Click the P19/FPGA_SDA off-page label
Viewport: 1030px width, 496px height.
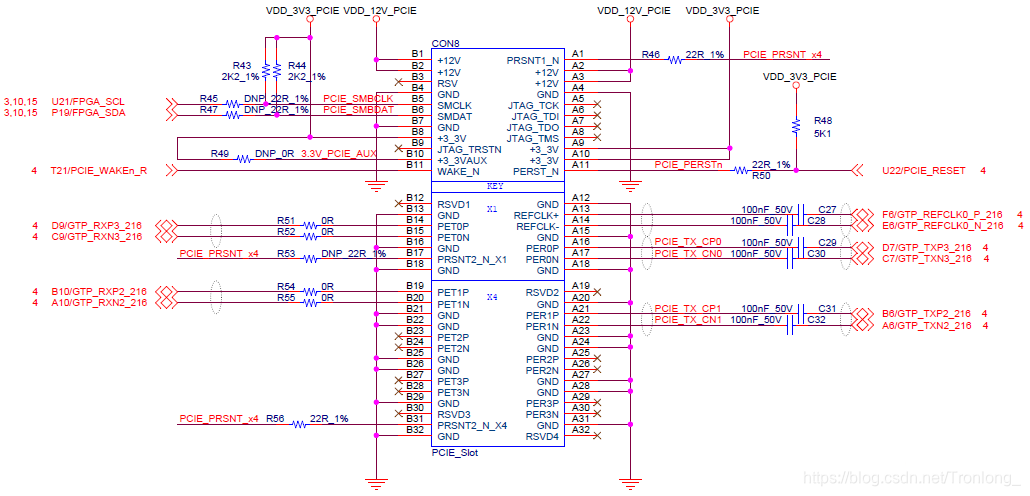[x=87, y=113]
